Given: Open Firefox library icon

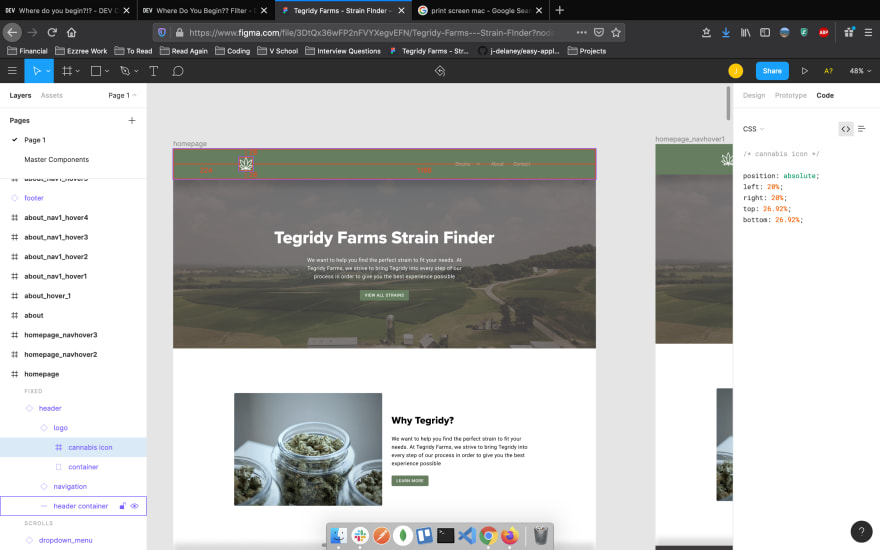Looking at the screenshot, I should click(745, 33).
